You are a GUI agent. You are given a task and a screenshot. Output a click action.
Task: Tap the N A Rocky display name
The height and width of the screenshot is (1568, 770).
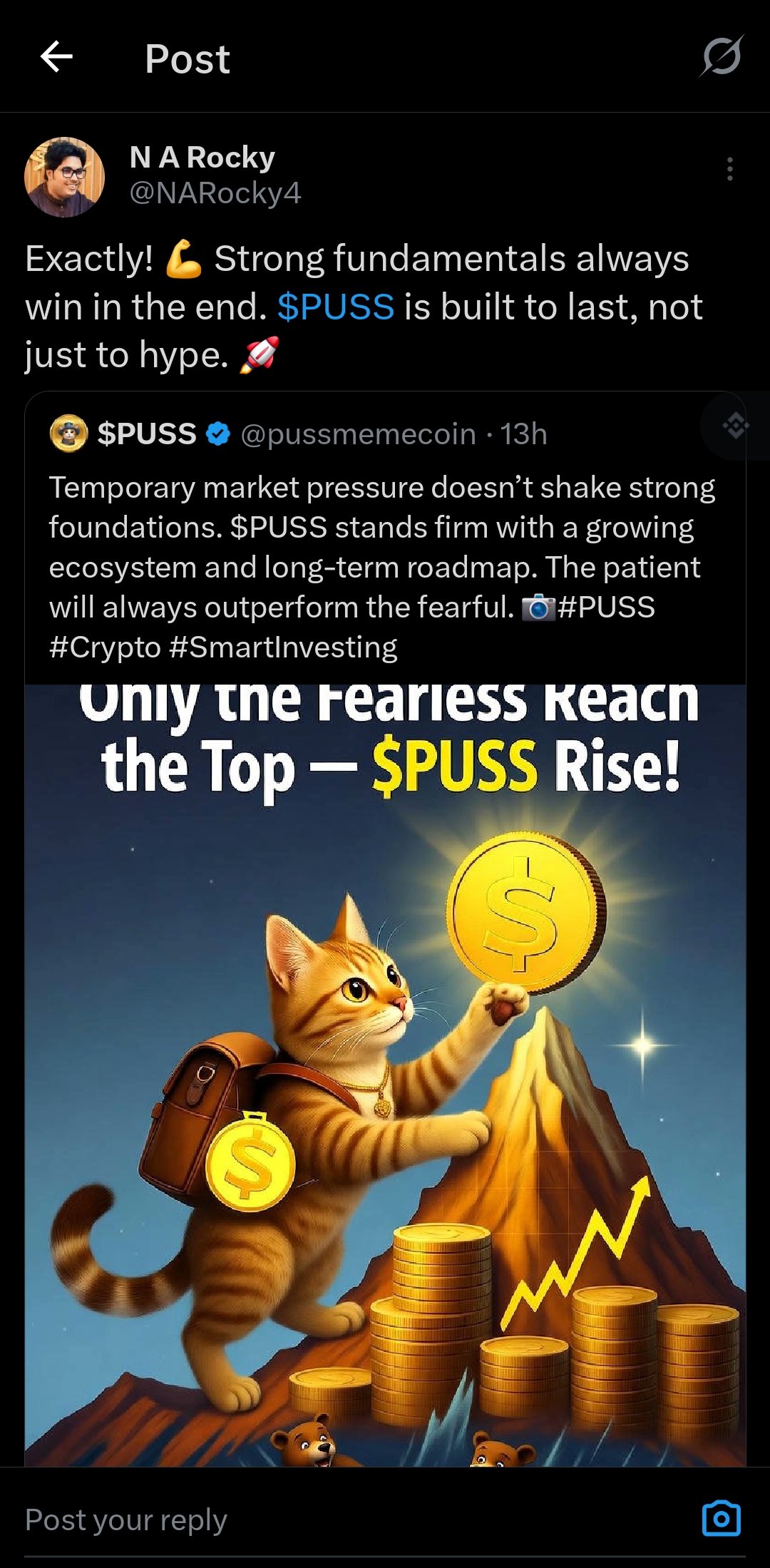202,157
